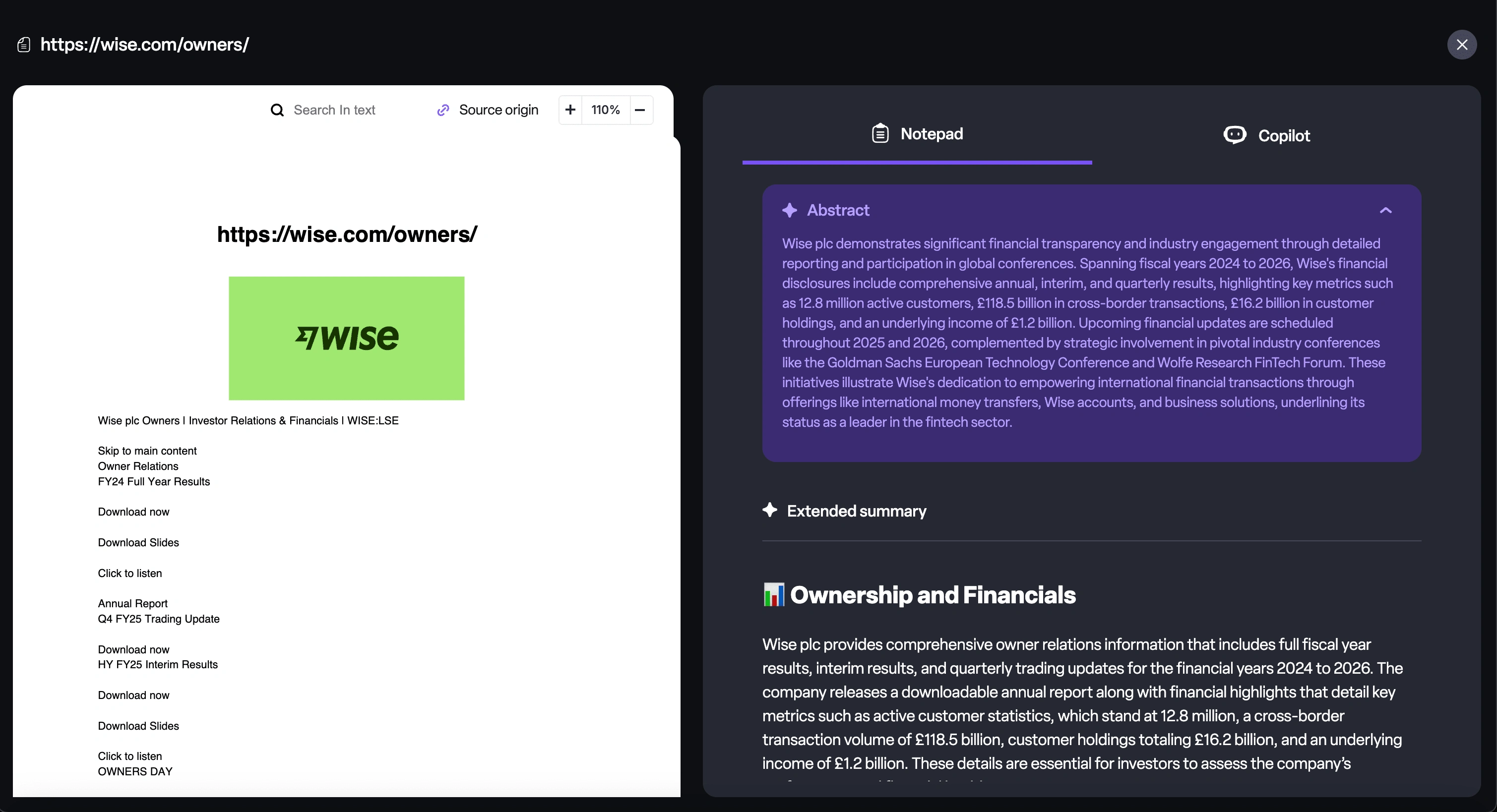The width and height of the screenshot is (1497, 812).
Task: Click 'Click to listen' above OWNERS DAY
Action: point(129,756)
